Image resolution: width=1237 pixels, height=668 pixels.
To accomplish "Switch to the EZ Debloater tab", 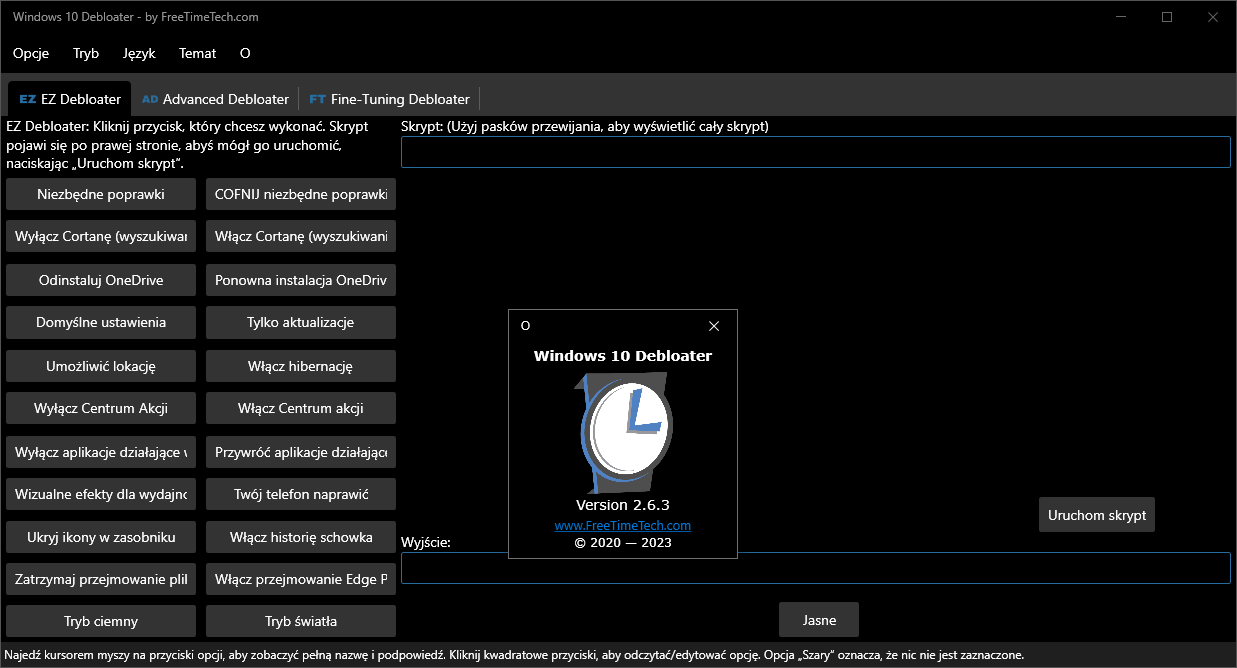I will 70,99.
